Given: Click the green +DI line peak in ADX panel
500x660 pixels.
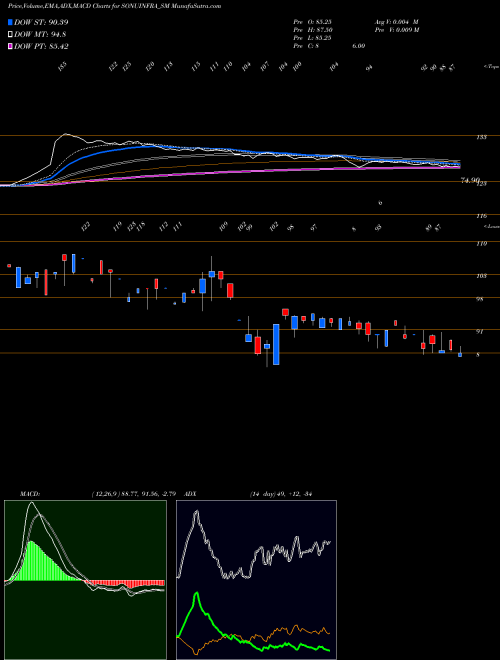Looking at the screenshot, I should [x=196, y=594].
